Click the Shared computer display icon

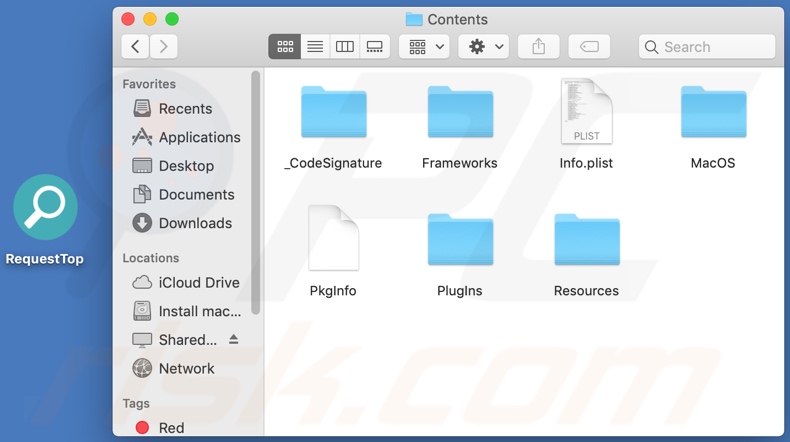click(x=142, y=340)
